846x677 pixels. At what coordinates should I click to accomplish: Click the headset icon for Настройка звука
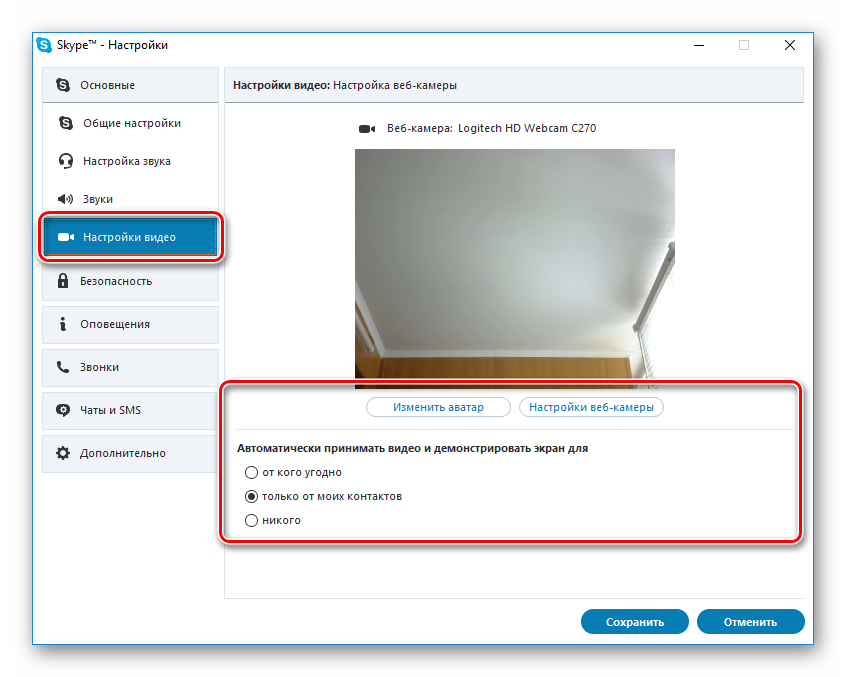tap(66, 161)
